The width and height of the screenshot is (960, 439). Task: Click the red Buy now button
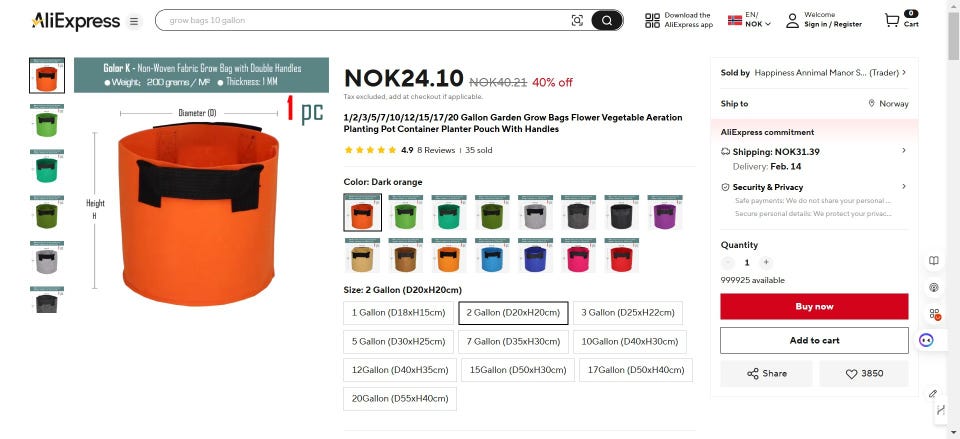tap(814, 306)
